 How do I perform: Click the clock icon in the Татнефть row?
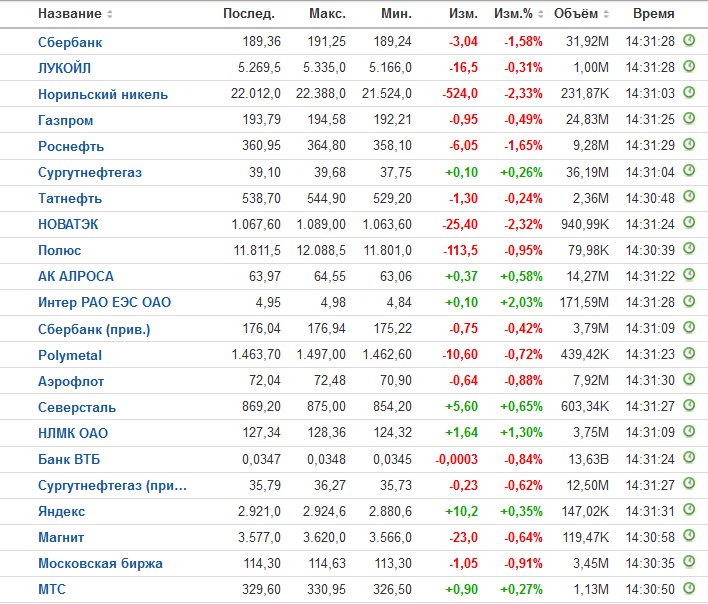tap(689, 197)
